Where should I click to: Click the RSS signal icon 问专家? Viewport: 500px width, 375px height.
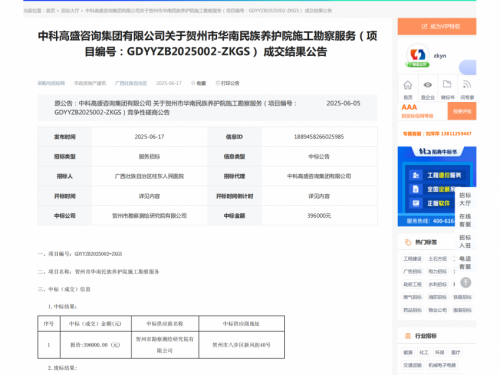[467, 85]
